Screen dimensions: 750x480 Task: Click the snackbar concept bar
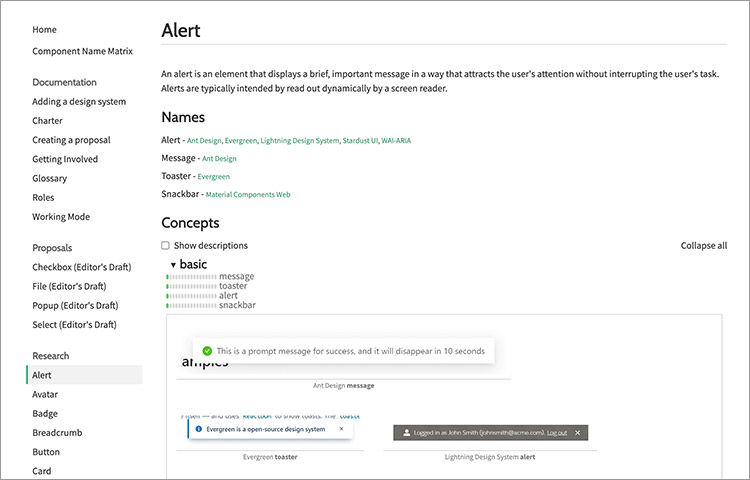pyautogui.click(x=191, y=305)
